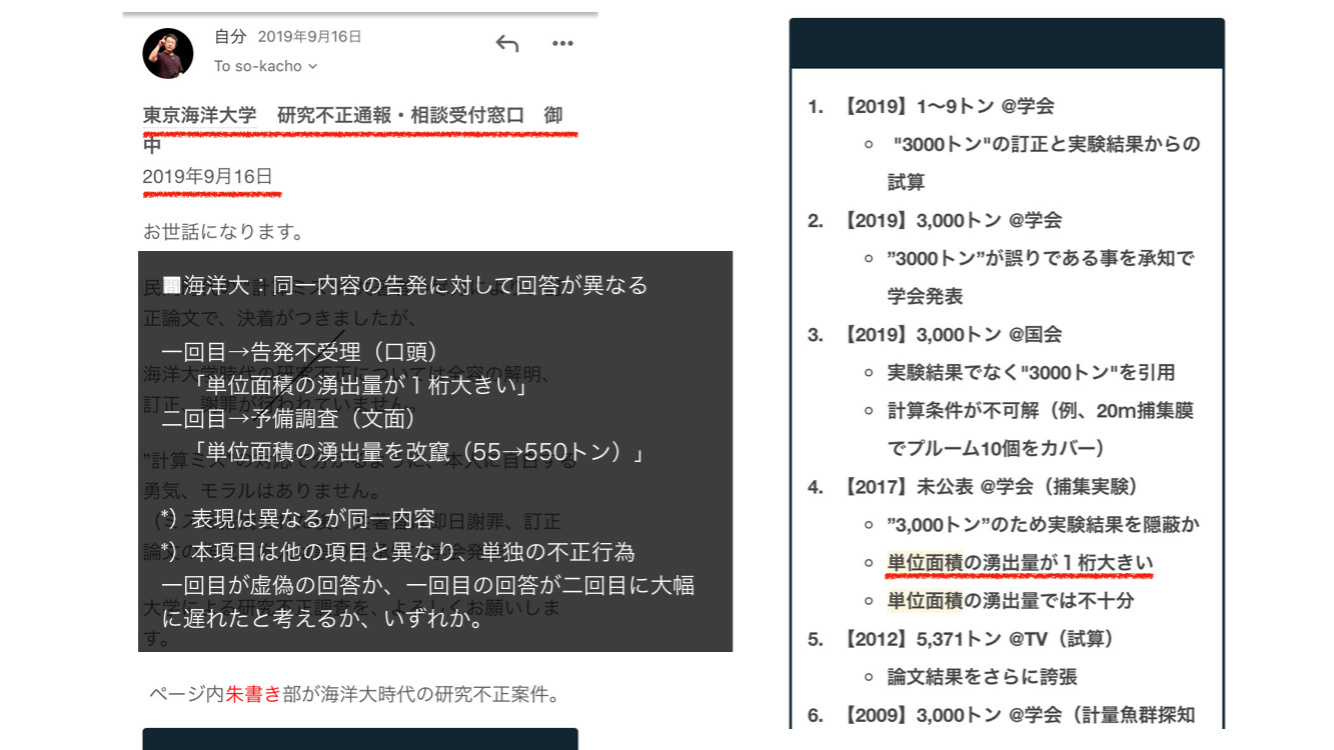Click the reply arrow icon
This screenshot has height=750, width=1334.
coord(507,43)
